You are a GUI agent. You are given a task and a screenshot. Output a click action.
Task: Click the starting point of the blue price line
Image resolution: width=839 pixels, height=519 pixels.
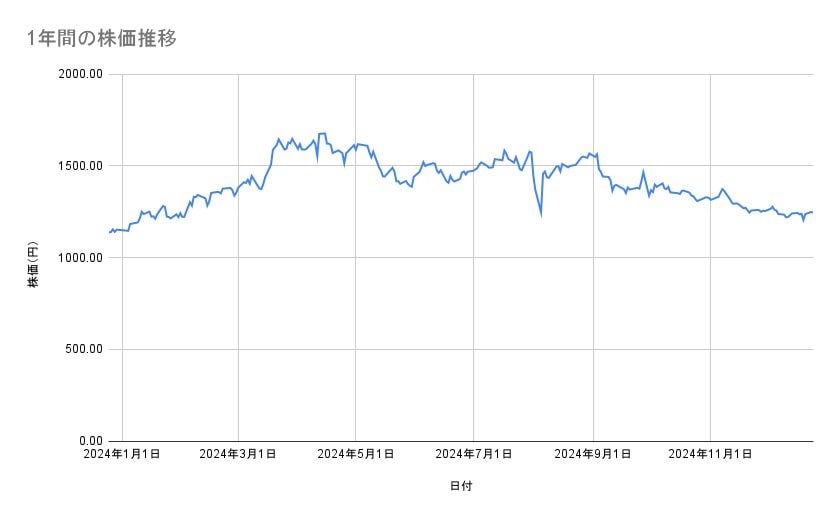(109, 232)
